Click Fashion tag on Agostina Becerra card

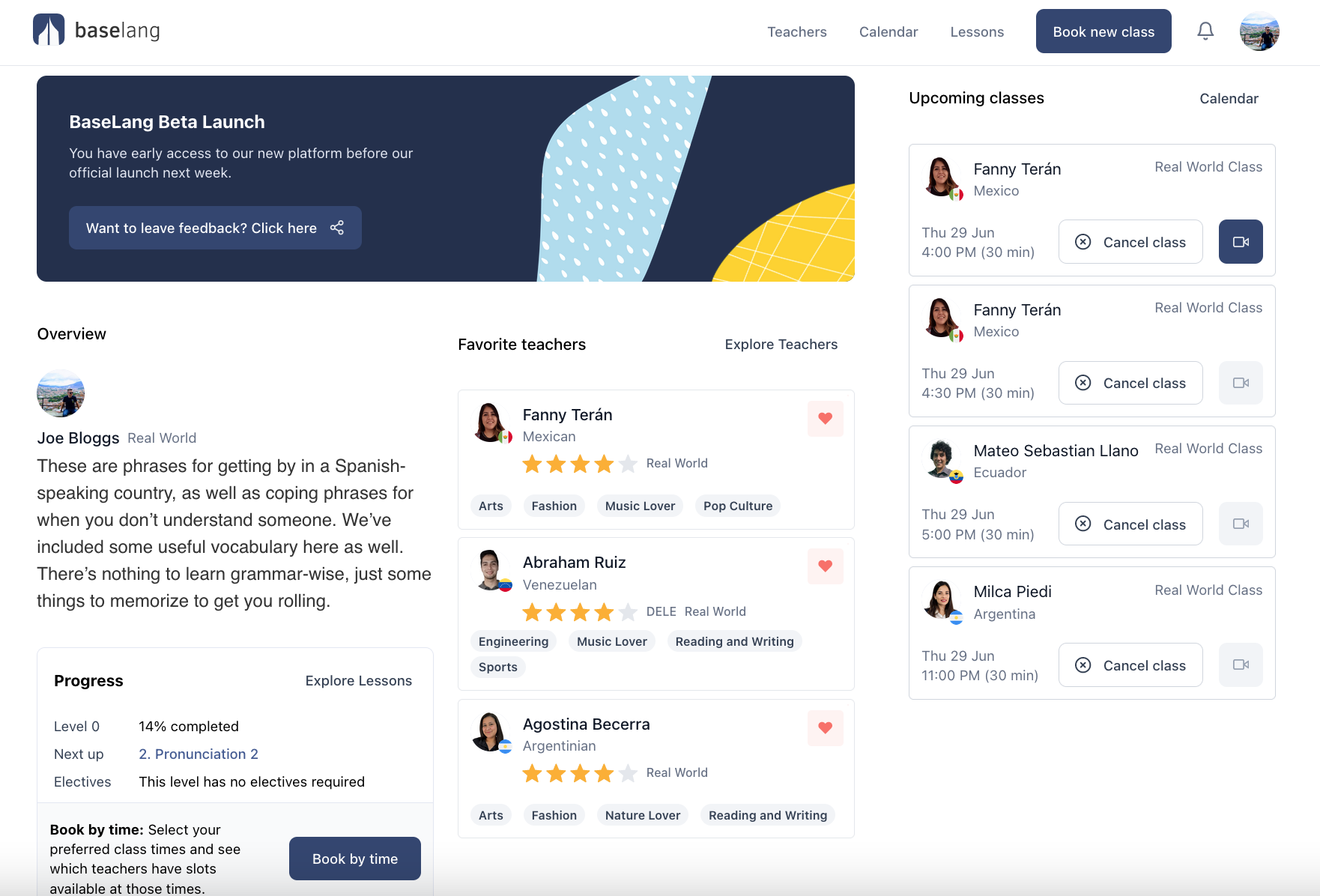coord(554,815)
